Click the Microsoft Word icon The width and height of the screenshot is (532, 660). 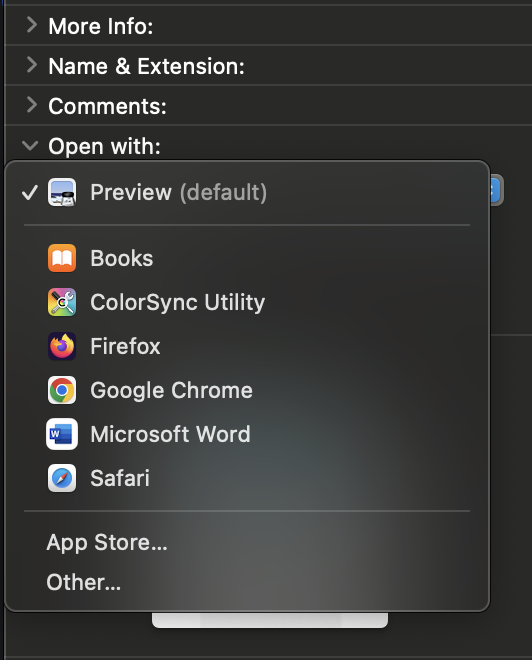pos(62,434)
